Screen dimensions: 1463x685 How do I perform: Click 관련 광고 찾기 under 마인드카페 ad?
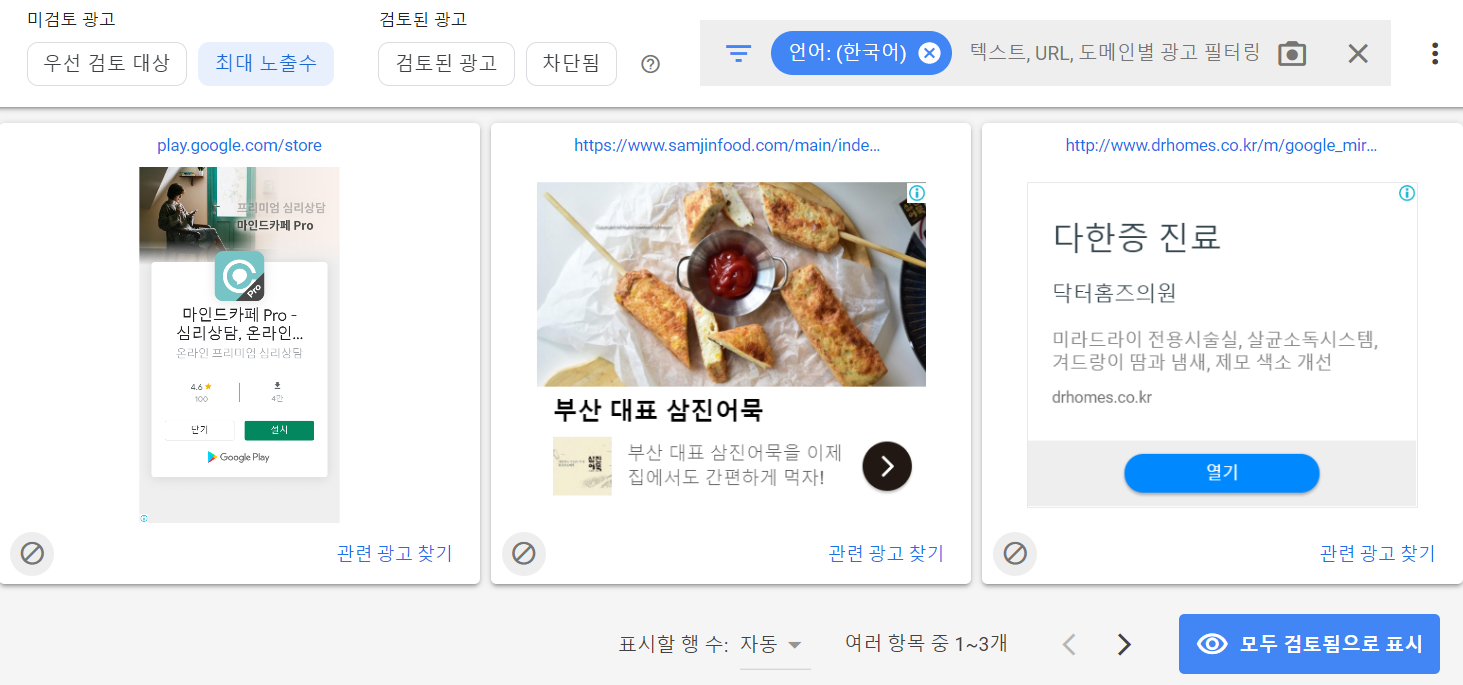[395, 553]
